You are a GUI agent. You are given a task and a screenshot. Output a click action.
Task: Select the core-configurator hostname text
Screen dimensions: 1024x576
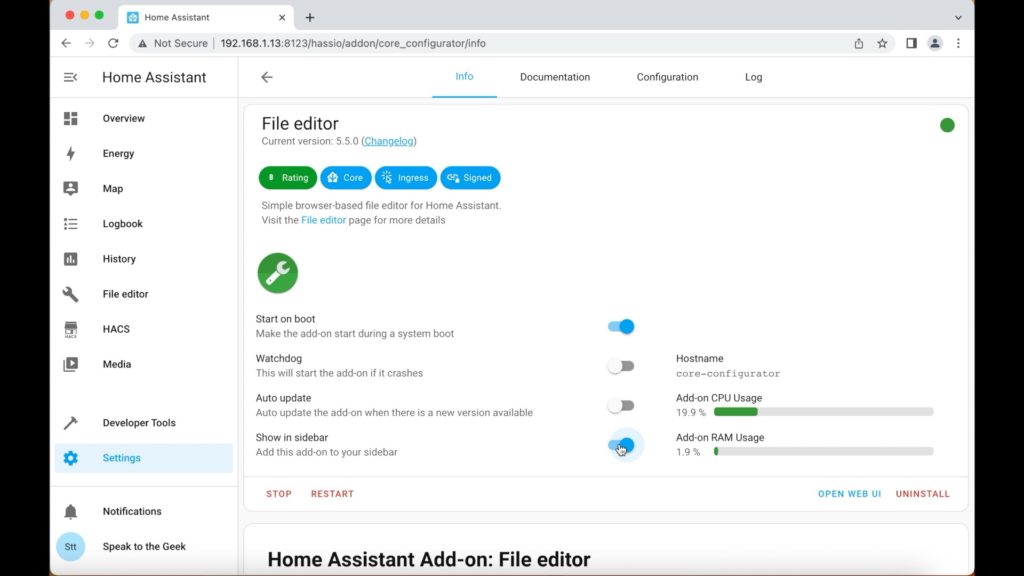coord(728,374)
